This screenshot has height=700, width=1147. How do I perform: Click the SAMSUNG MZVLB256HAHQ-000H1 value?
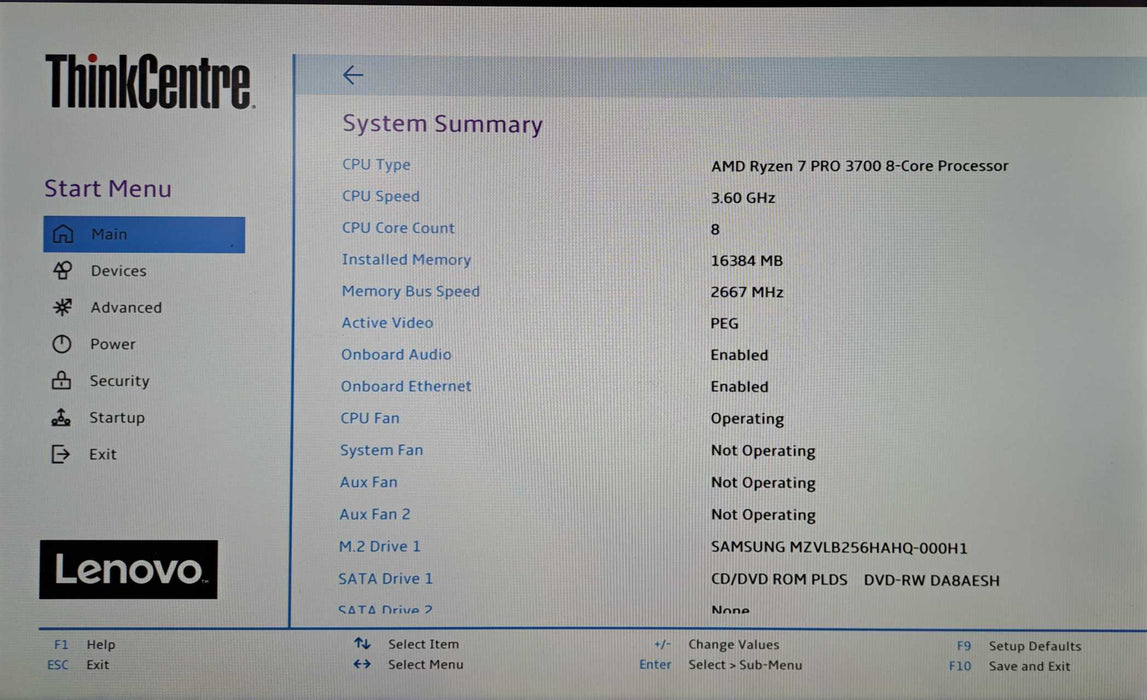[839, 547]
